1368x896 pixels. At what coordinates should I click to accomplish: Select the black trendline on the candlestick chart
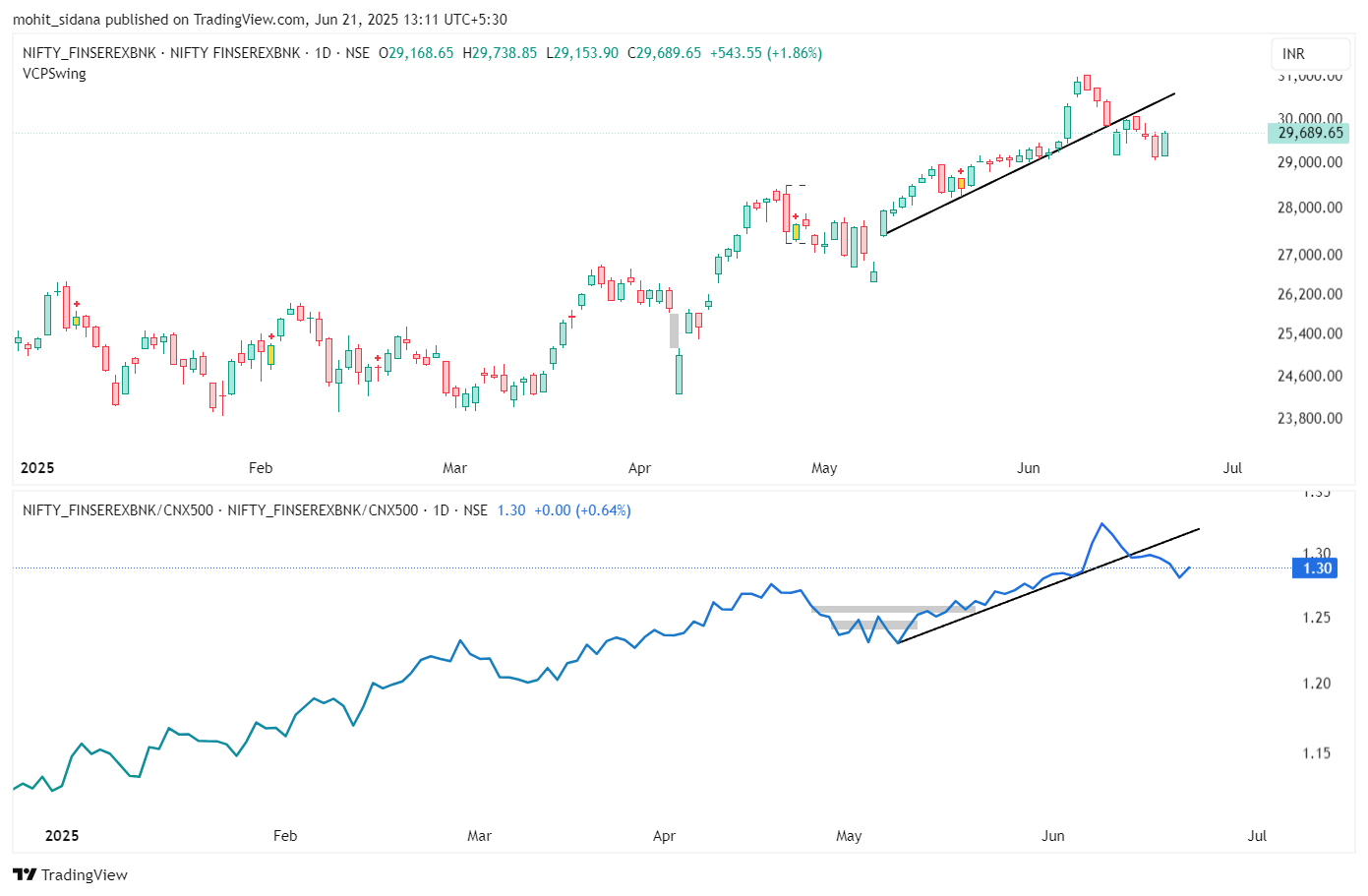coord(1030,163)
